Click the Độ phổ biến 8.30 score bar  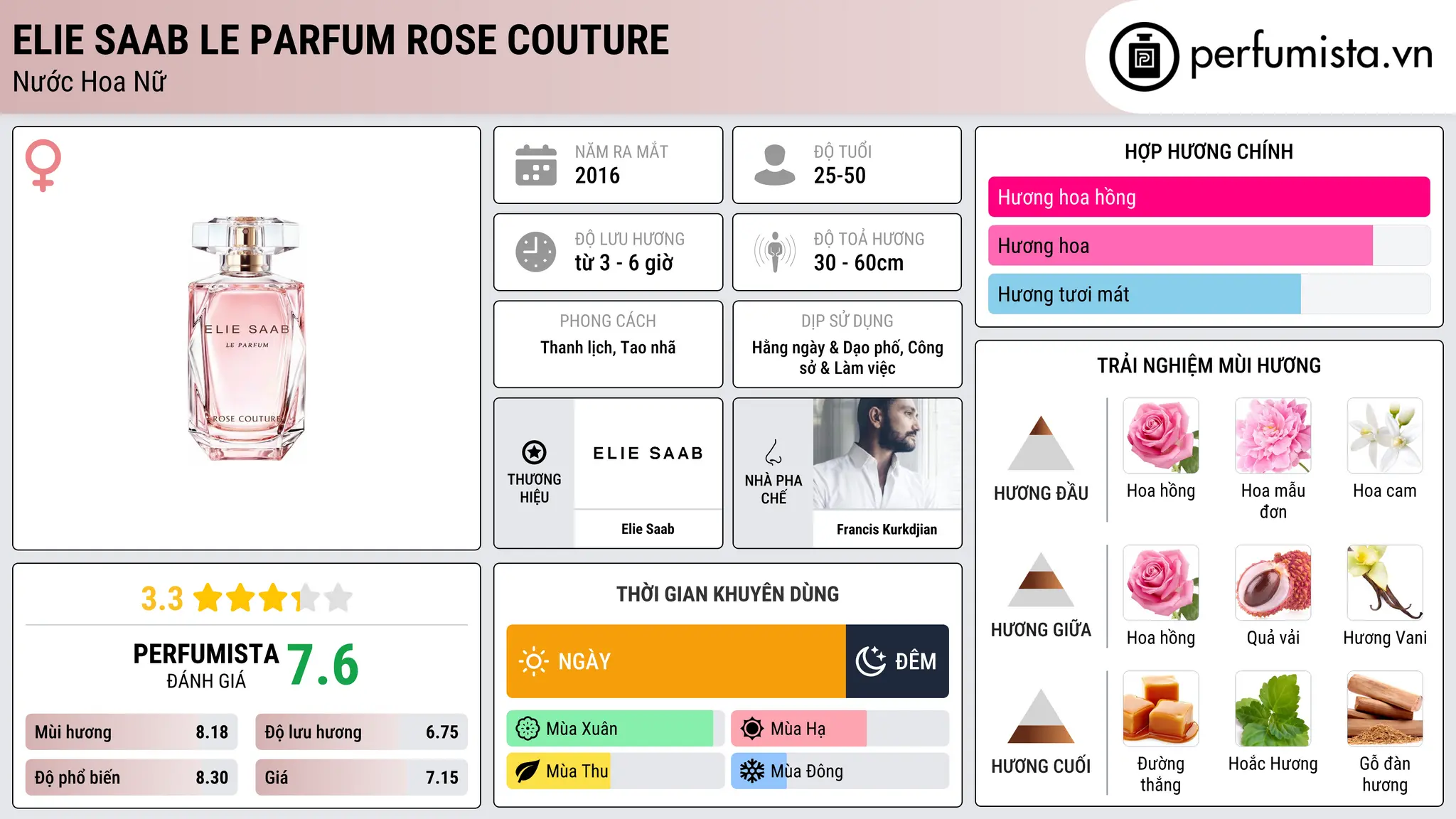pyautogui.click(x=132, y=777)
